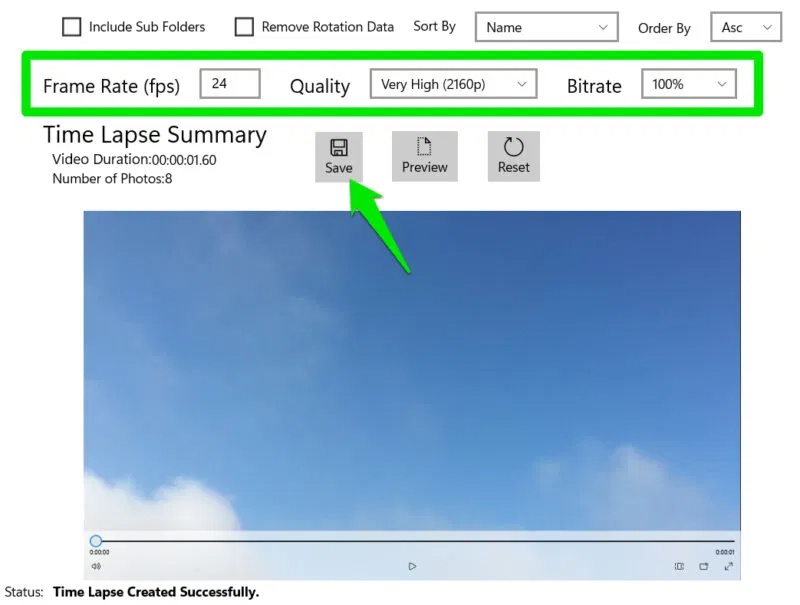
Task: Select the Time Lapse Summary heading
Action: (x=154, y=135)
